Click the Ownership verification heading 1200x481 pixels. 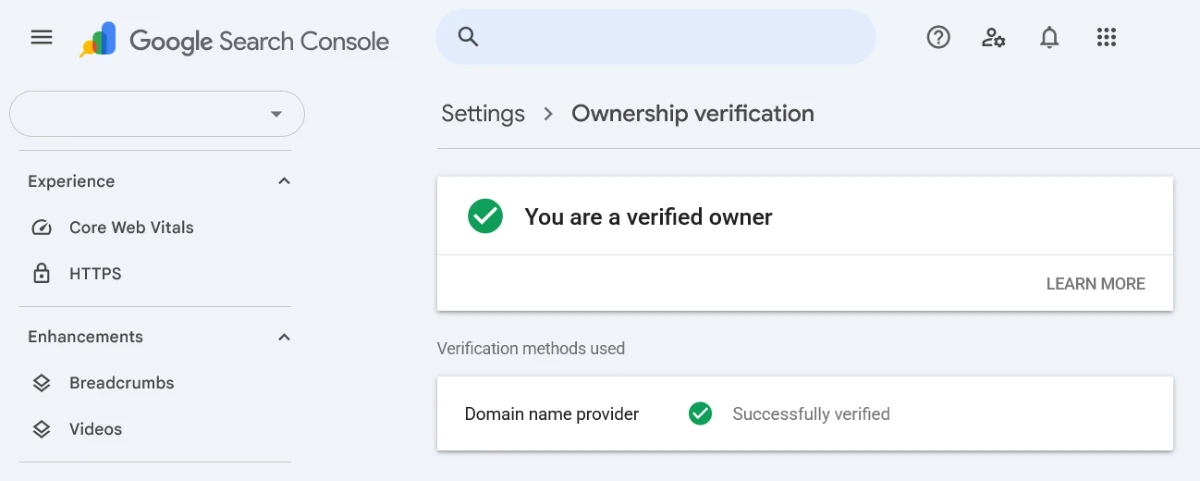(693, 114)
